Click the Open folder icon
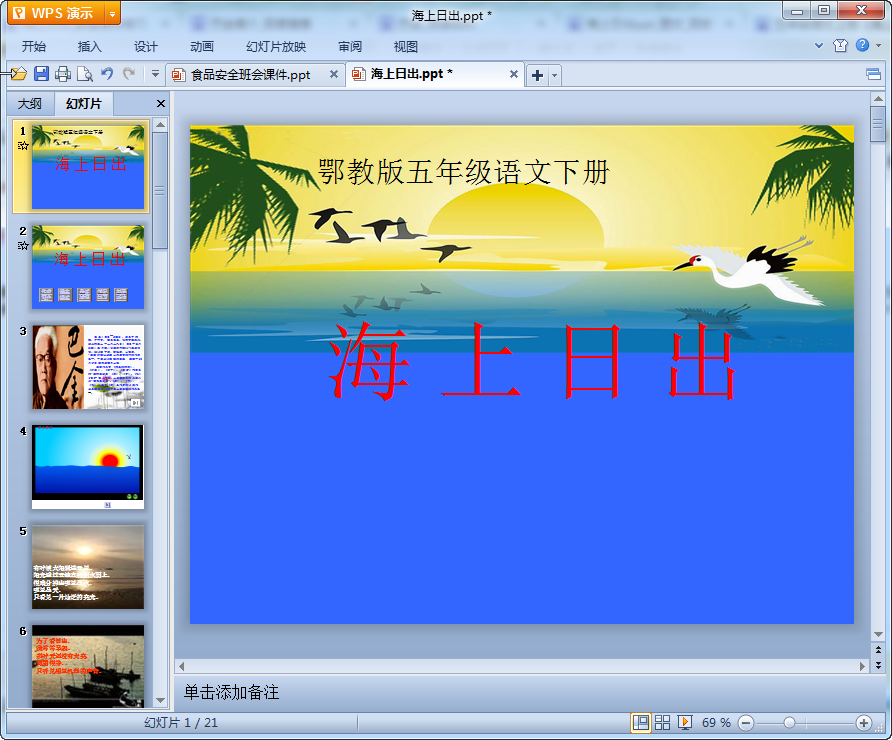The image size is (892, 740). click(18, 74)
